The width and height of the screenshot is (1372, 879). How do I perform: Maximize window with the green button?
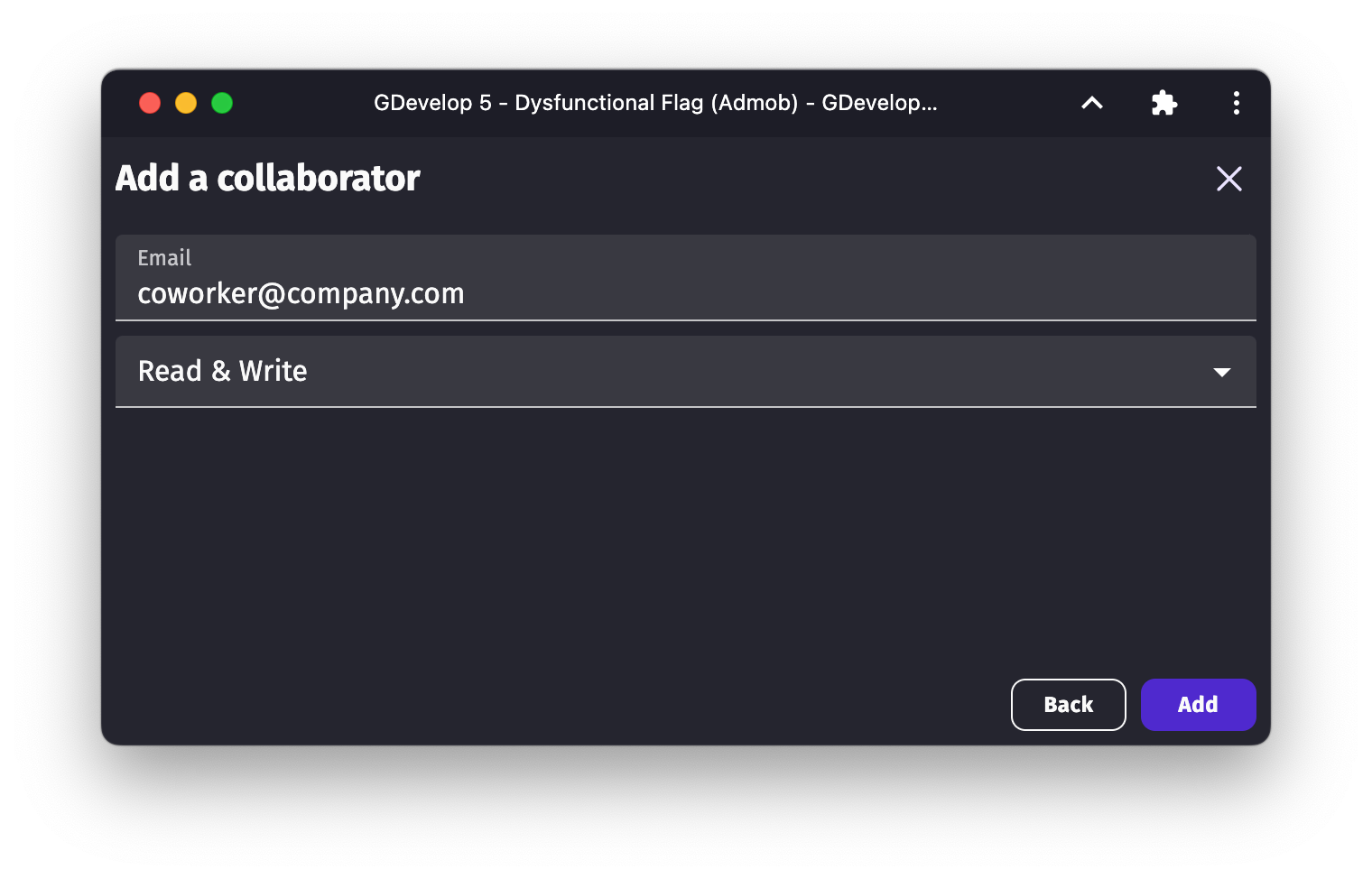tap(222, 103)
